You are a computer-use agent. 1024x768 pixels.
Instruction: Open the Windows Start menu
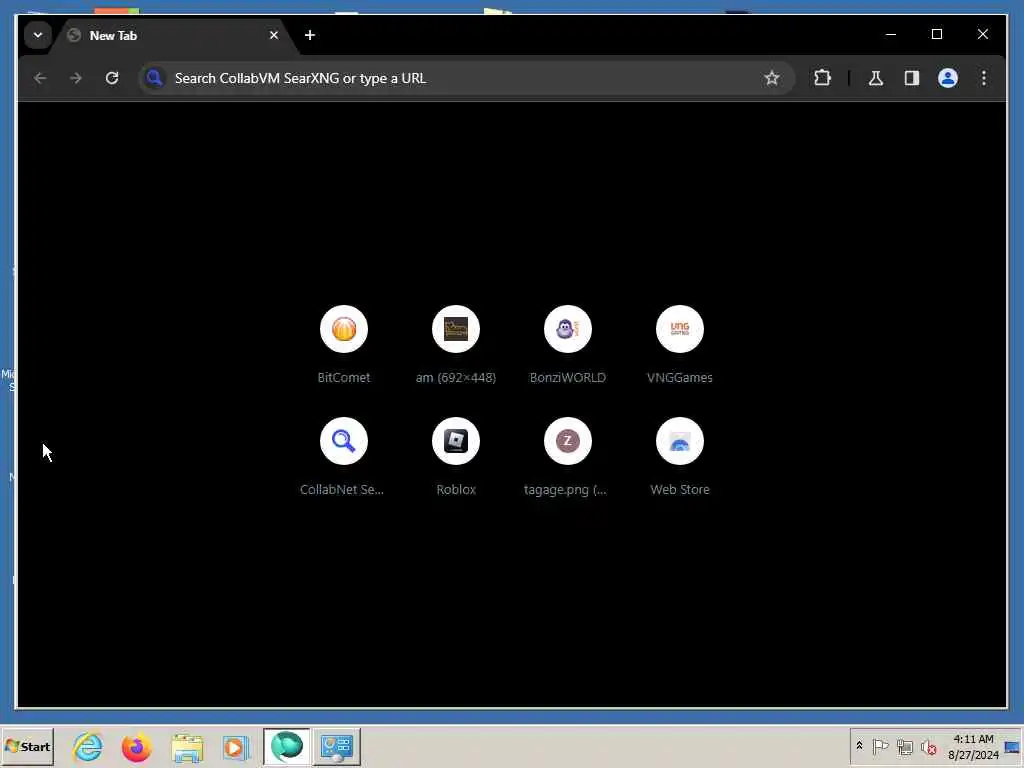[27, 746]
